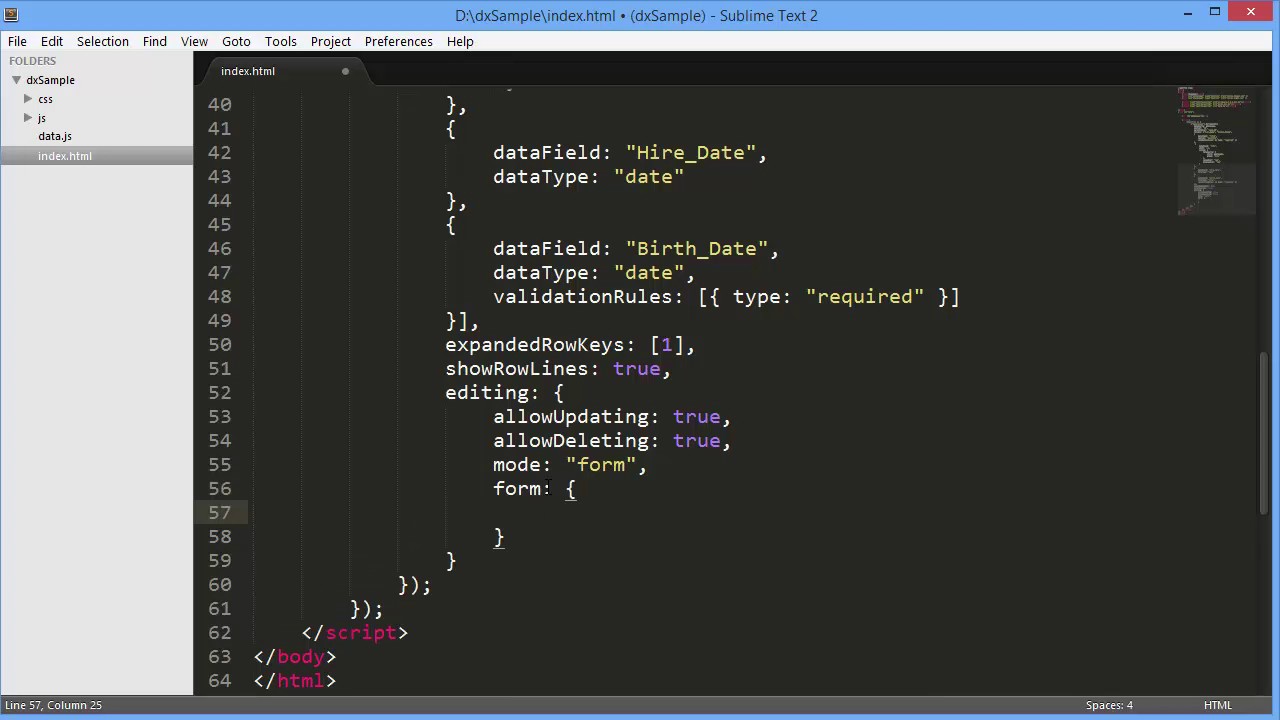The width and height of the screenshot is (1280, 720).
Task: Click the Sublime Text app icon in title bar
Action: point(11,15)
